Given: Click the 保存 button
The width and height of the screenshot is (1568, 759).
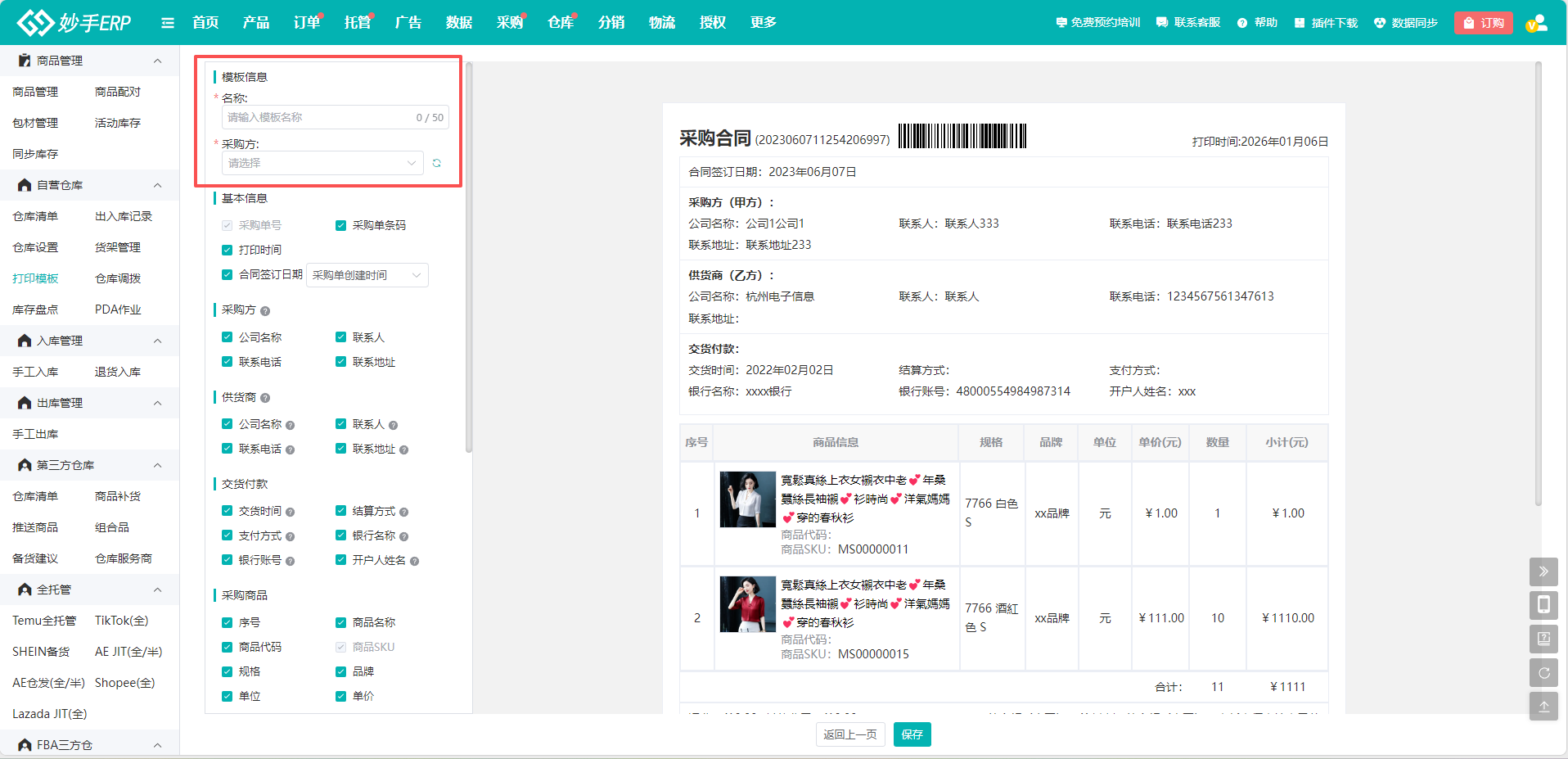Looking at the screenshot, I should [x=912, y=734].
